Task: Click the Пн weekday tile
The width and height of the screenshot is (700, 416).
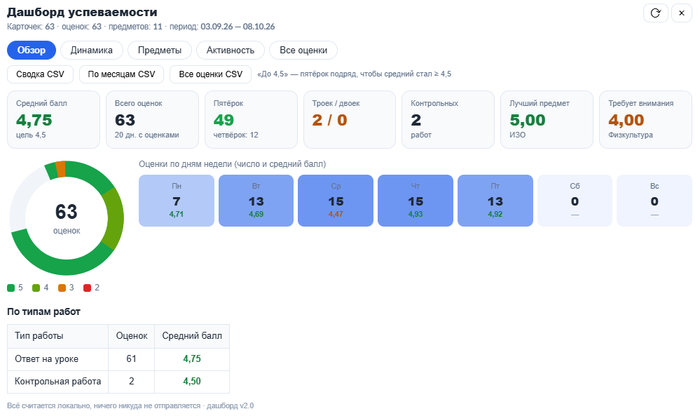Action: 176,200
